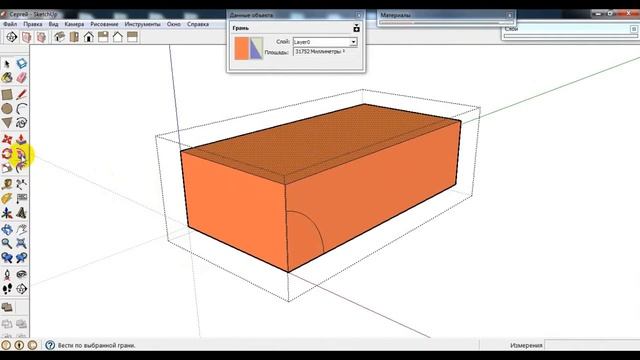Click the Площадь area value field
This screenshot has height=360, width=640.
click(325, 52)
